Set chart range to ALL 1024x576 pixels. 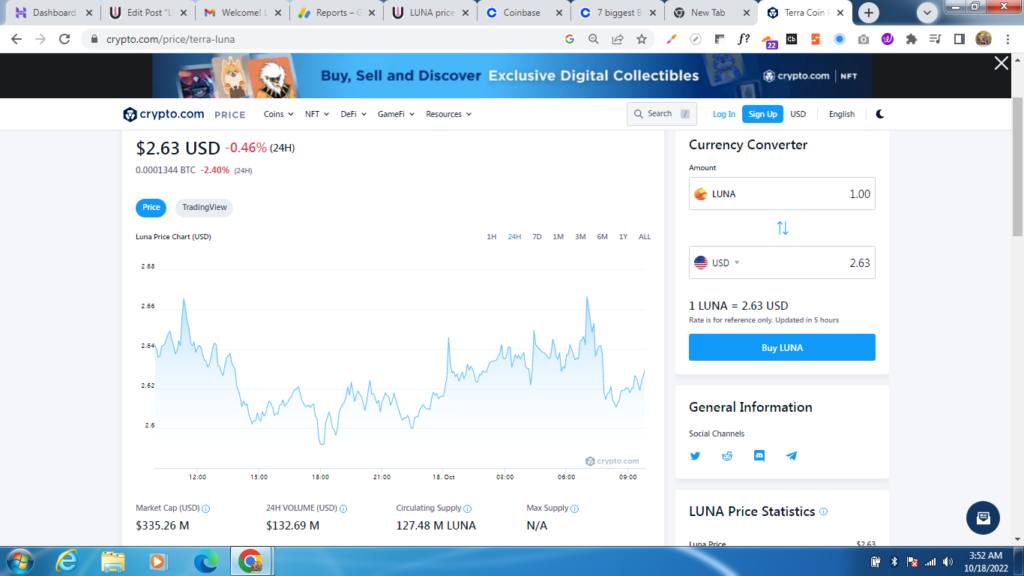(x=645, y=237)
